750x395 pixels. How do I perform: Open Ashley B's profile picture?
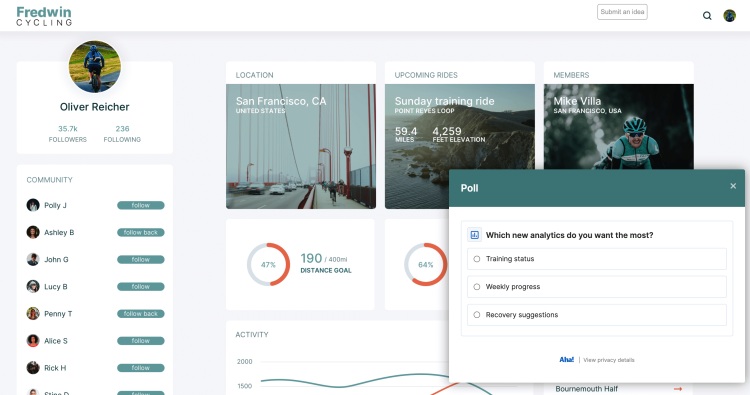(x=33, y=232)
